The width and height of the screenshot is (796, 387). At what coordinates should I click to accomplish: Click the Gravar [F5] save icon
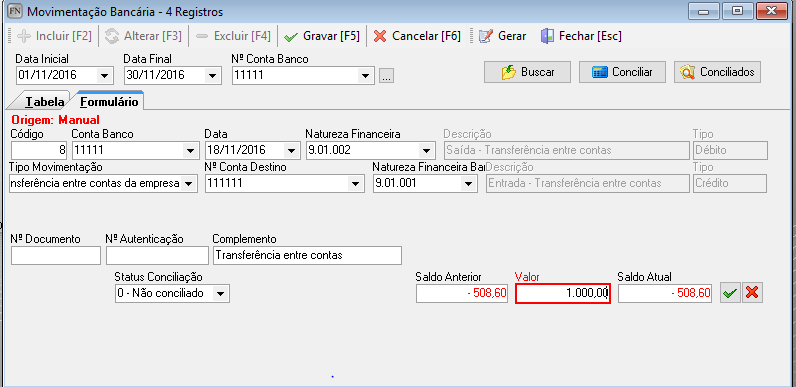291,37
